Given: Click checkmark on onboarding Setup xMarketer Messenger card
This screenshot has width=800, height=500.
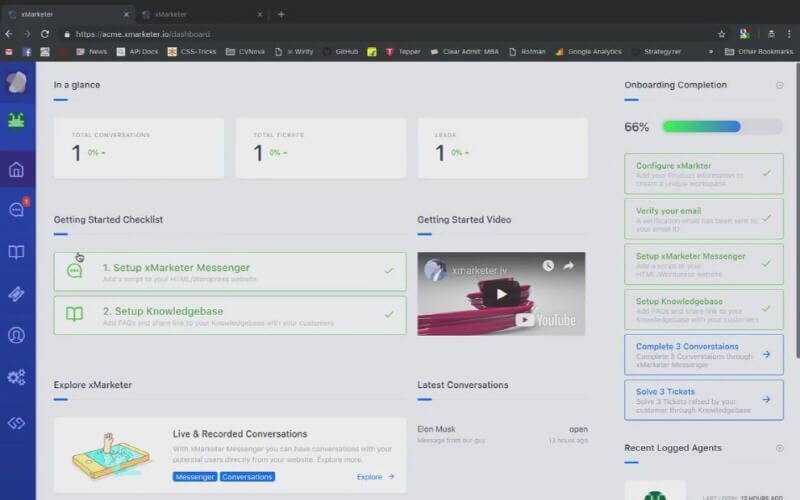Looking at the screenshot, I should (766, 263).
